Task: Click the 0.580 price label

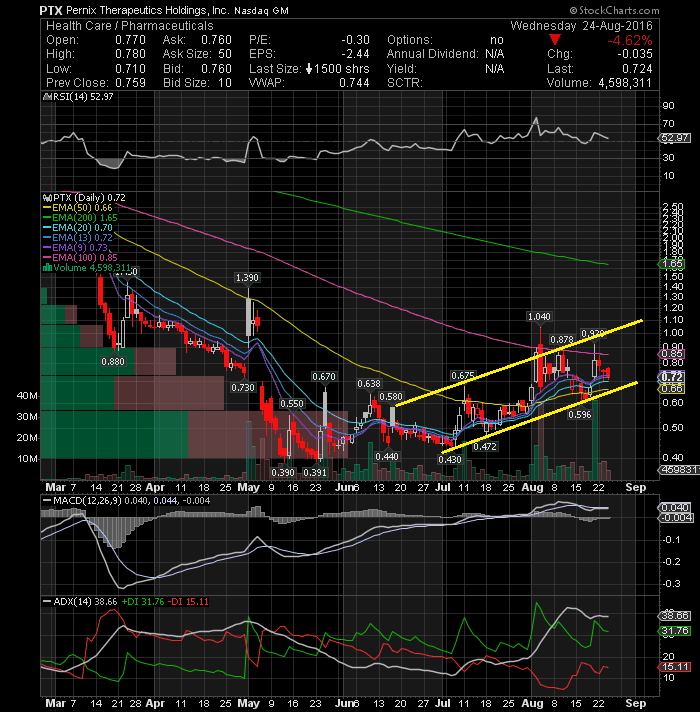Action: click(390, 397)
